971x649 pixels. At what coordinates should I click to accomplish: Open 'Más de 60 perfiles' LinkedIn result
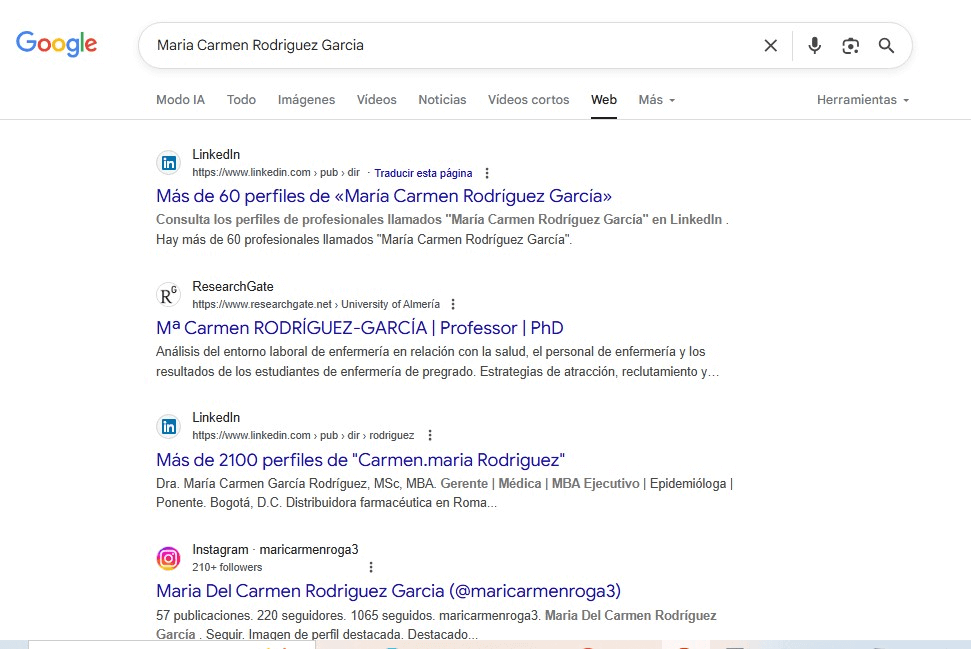coord(384,196)
